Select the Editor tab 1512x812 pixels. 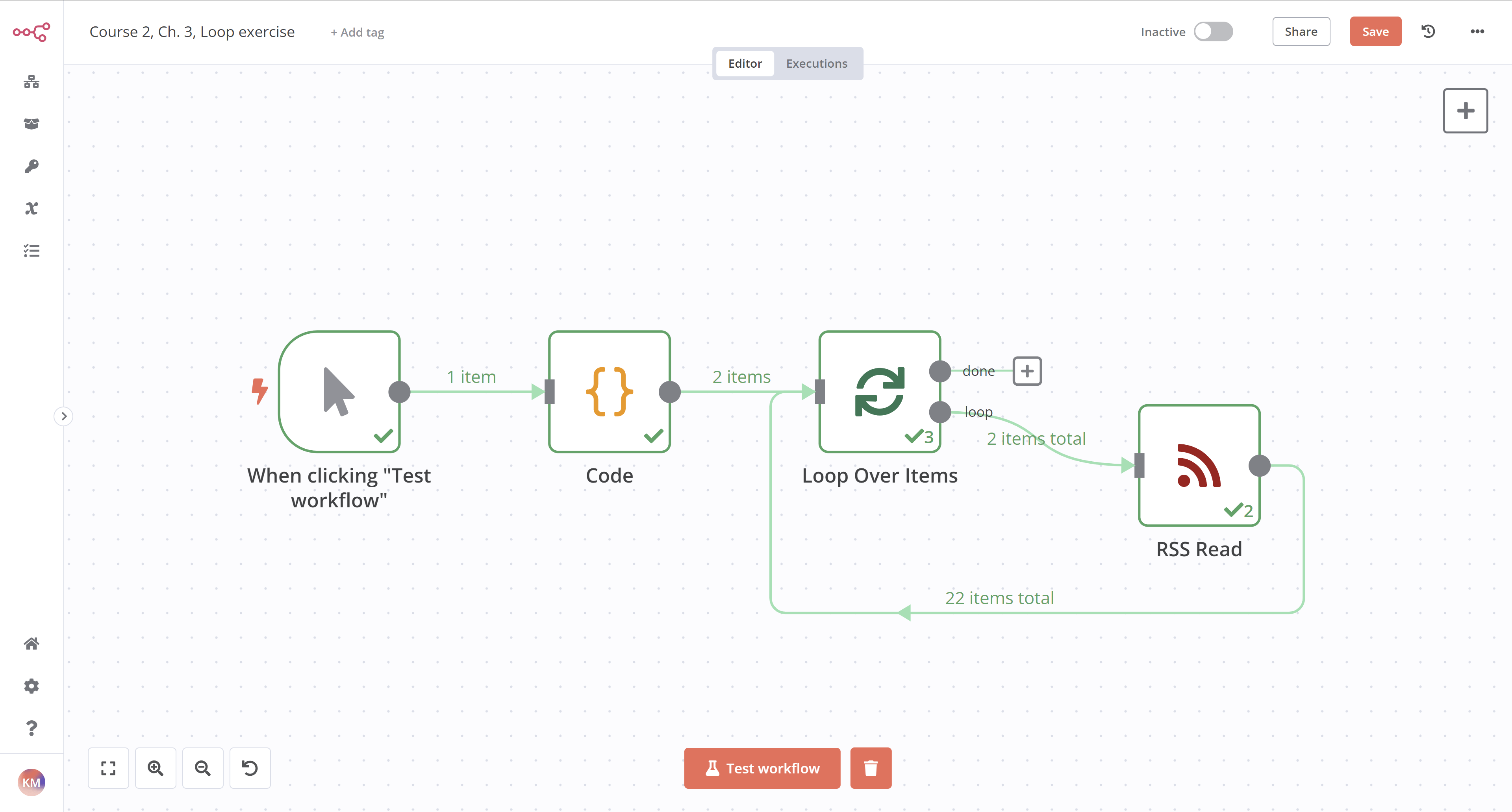pos(744,63)
